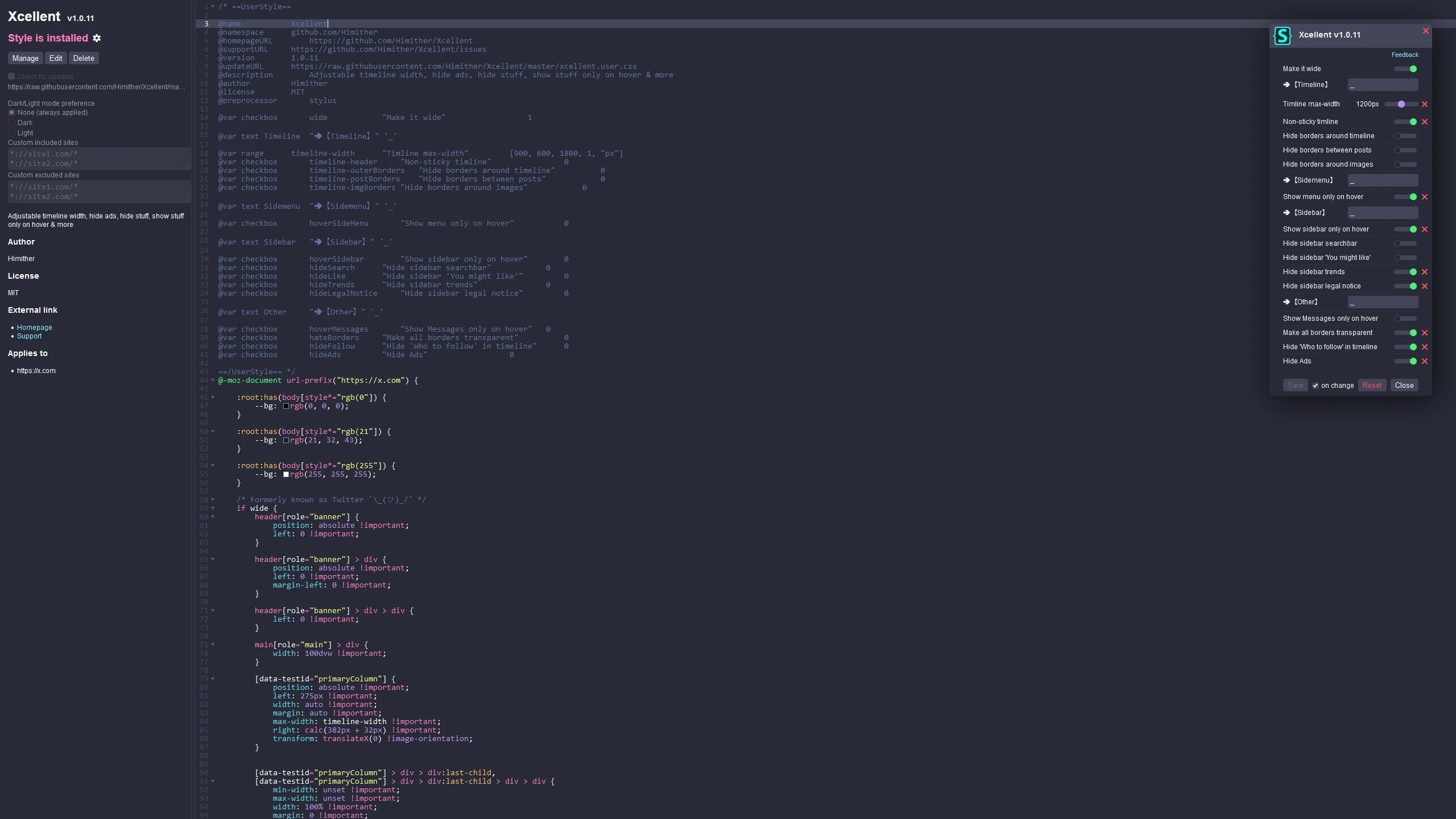Viewport: 1456px width, 819px height.
Task: Collapse the UserStyle comment at line 1
Action: tap(213, 7)
